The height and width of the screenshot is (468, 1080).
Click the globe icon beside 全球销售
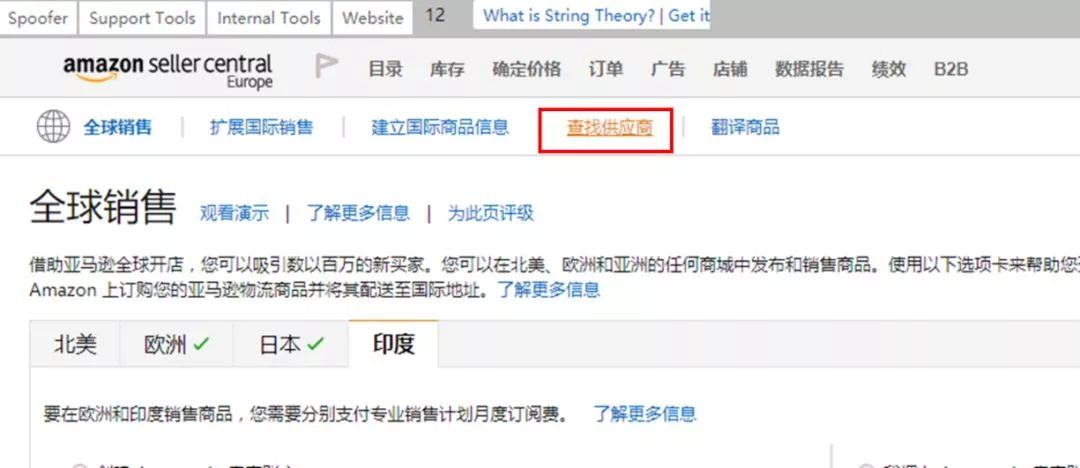point(53,127)
